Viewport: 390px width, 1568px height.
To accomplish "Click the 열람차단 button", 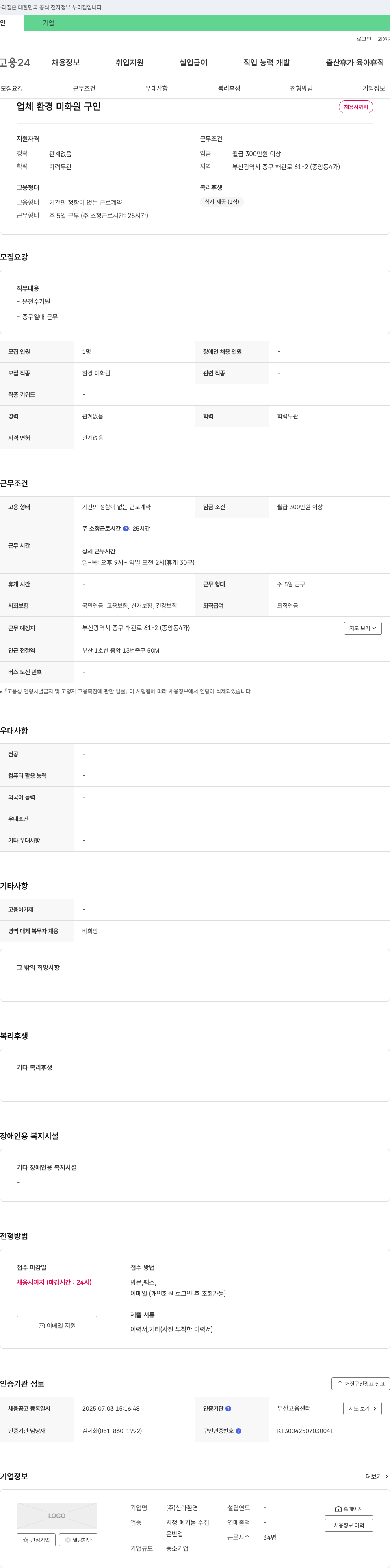I will tap(78, 1540).
